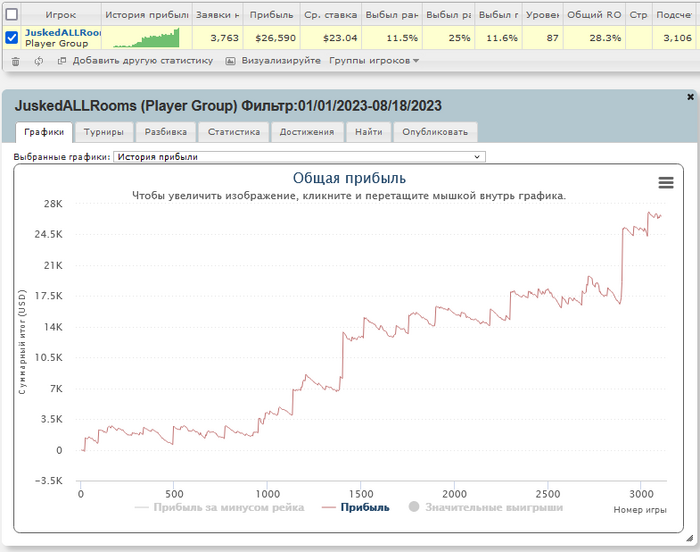Image resolution: width=700 pixels, height=552 pixels.
Task: Click the Визуализируйте link
Action: (281, 61)
